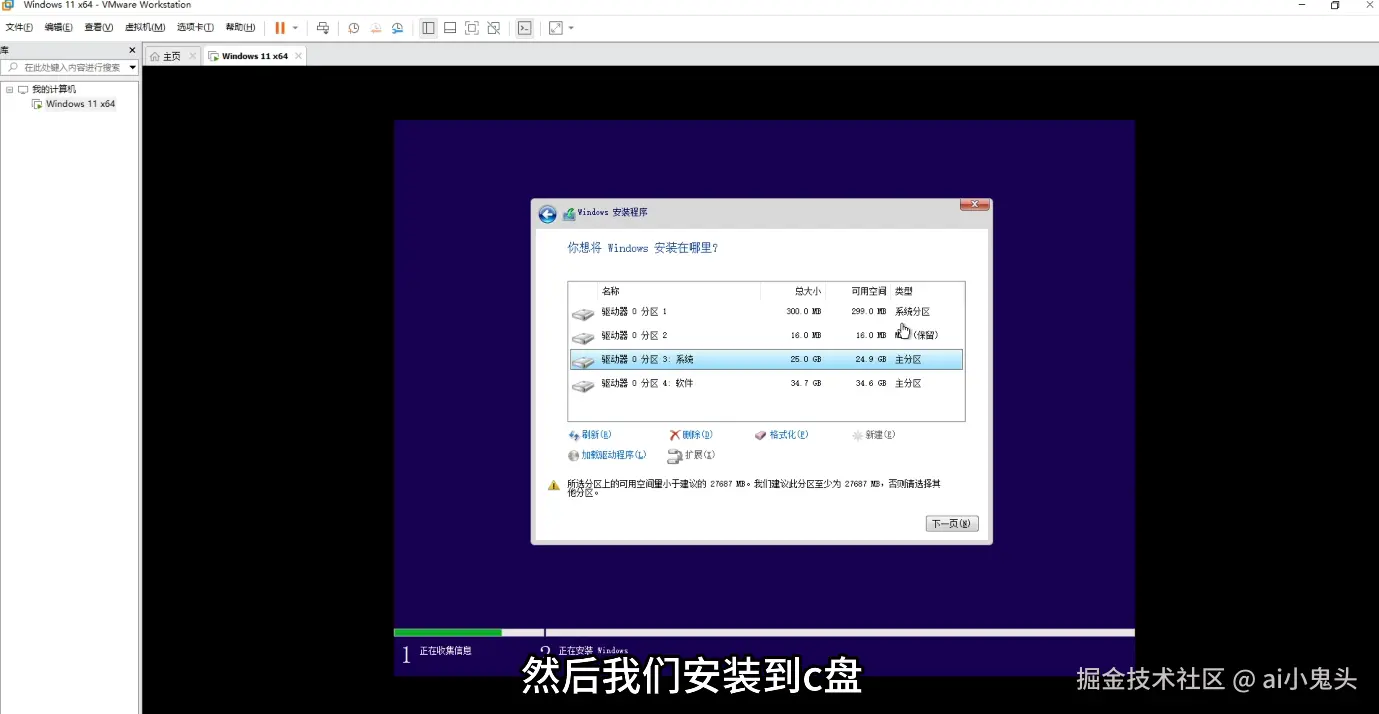Open the 查看(V) menu
The image size is (1379, 714).
pyautogui.click(x=98, y=28)
